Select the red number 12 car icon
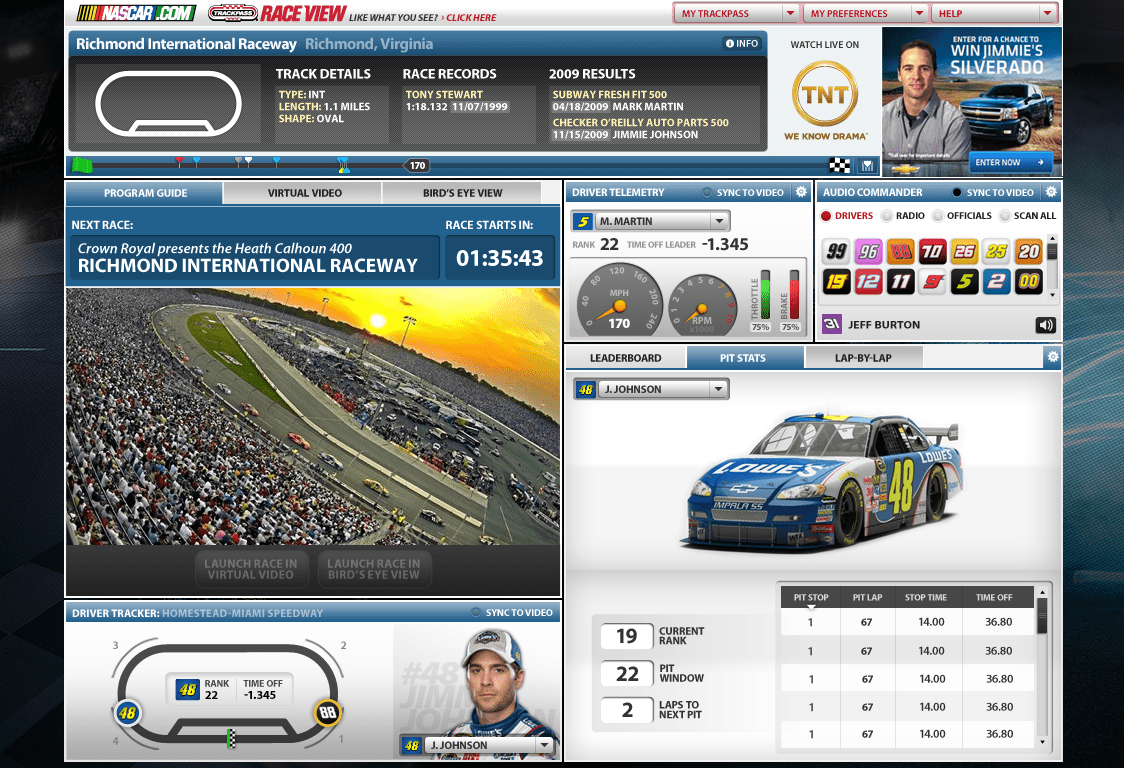 (x=868, y=282)
